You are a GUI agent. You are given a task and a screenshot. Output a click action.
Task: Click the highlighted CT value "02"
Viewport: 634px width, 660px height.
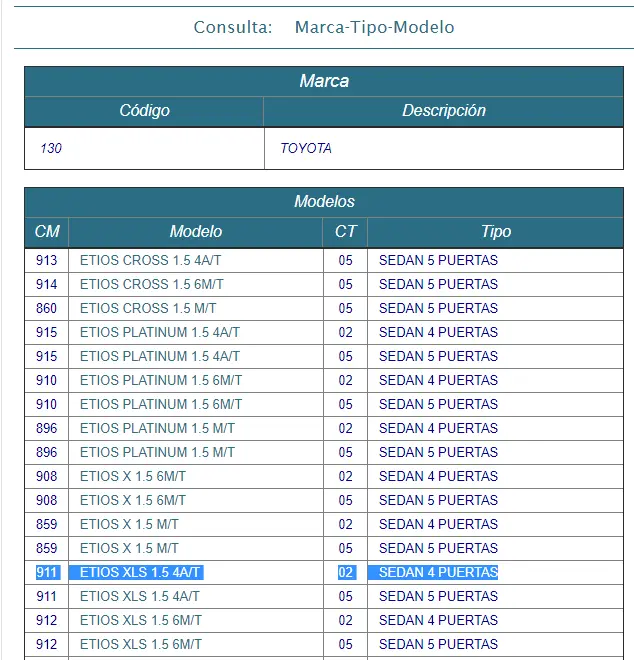[x=347, y=572]
